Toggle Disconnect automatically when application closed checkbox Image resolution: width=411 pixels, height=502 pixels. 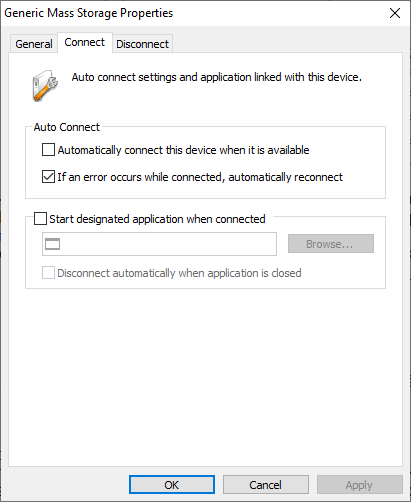pyautogui.click(x=48, y=273)
